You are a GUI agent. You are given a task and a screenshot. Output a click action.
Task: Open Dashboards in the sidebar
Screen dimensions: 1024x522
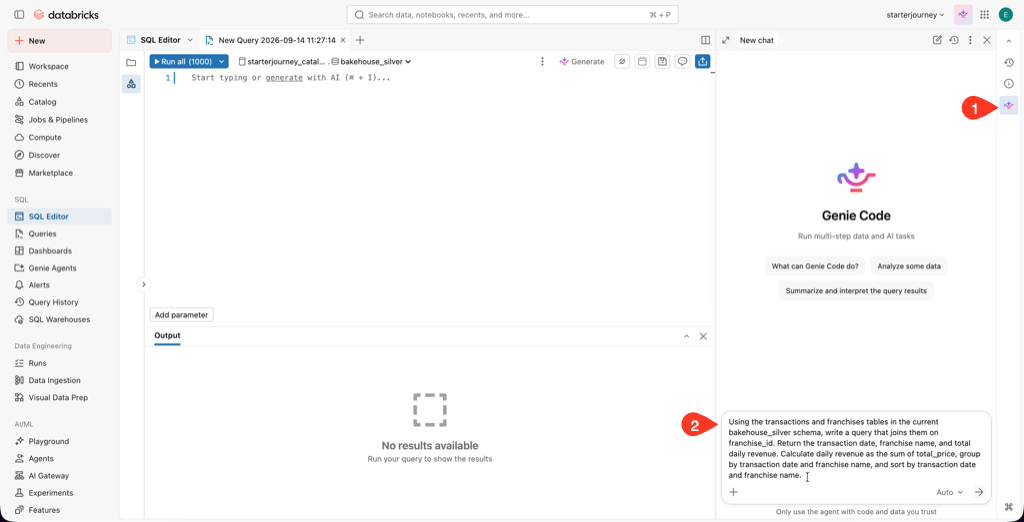click(59, 251)
